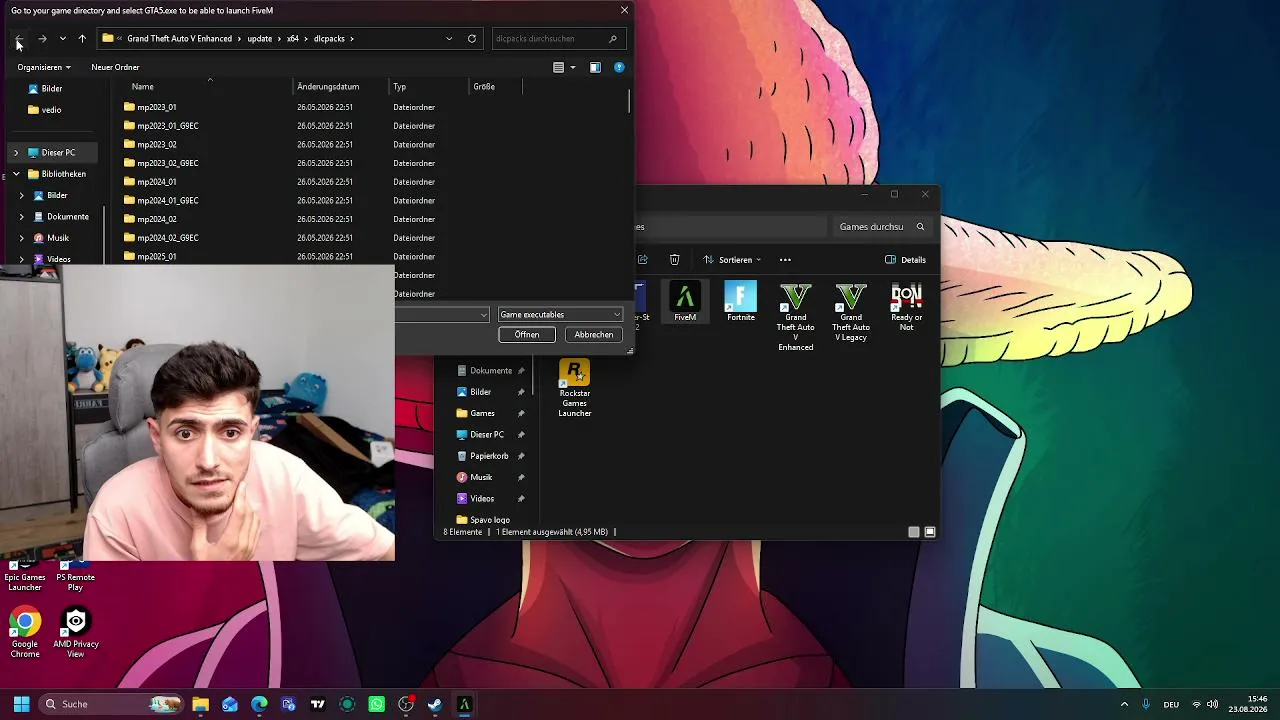
Task: Toggle the Details pane in Games window
Action: point(906,260)
